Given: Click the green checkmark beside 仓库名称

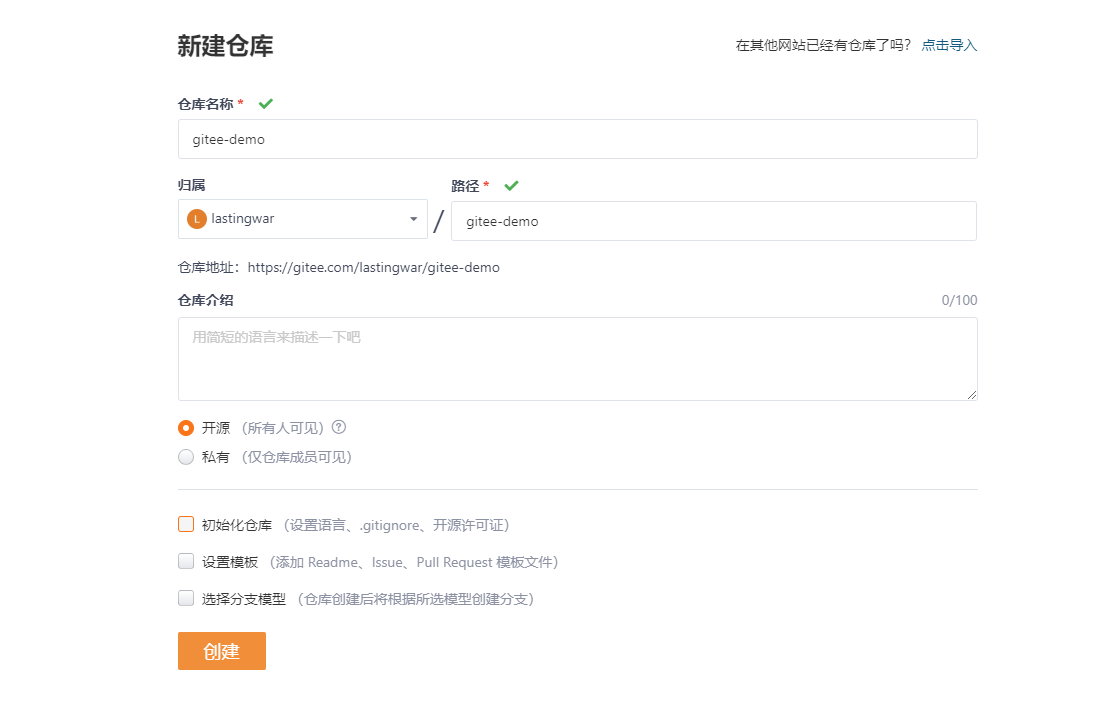Looking at the screenshot, I should [266, 104].
